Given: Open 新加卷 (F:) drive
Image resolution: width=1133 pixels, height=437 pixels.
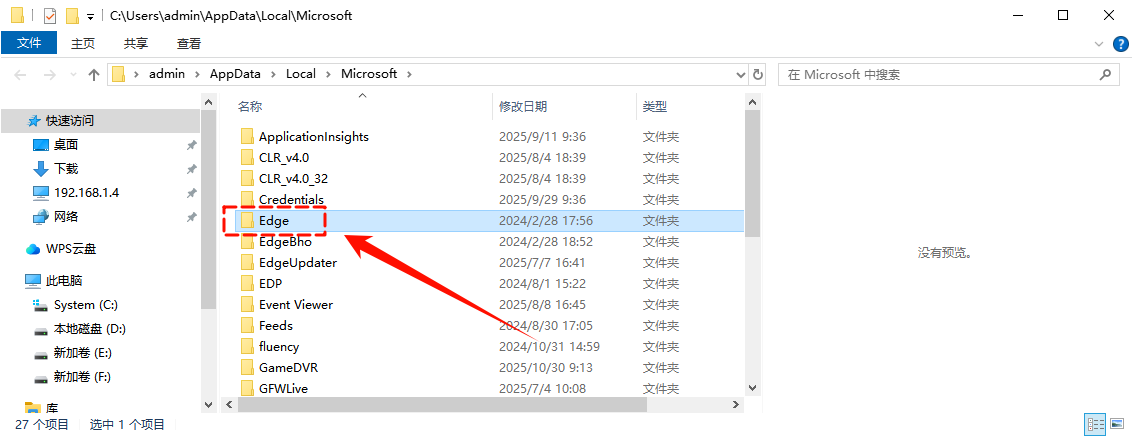Looking at the screenshot, I should 82,377.
